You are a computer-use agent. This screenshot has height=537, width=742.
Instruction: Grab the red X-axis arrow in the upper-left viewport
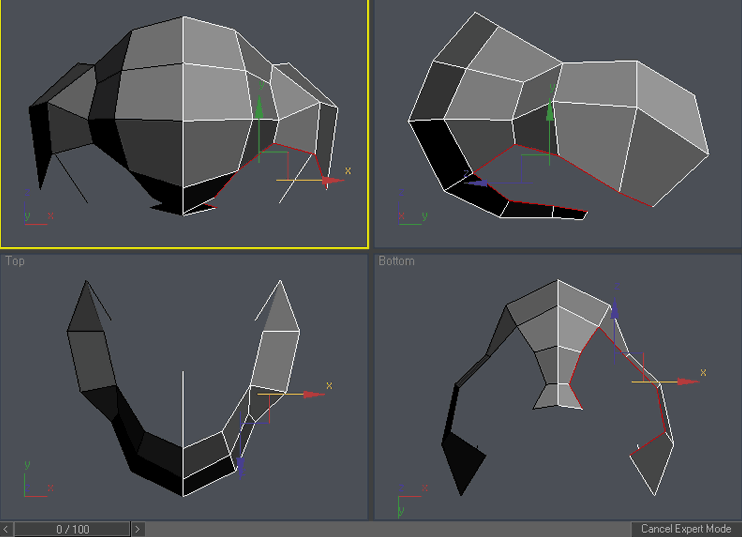328,180
